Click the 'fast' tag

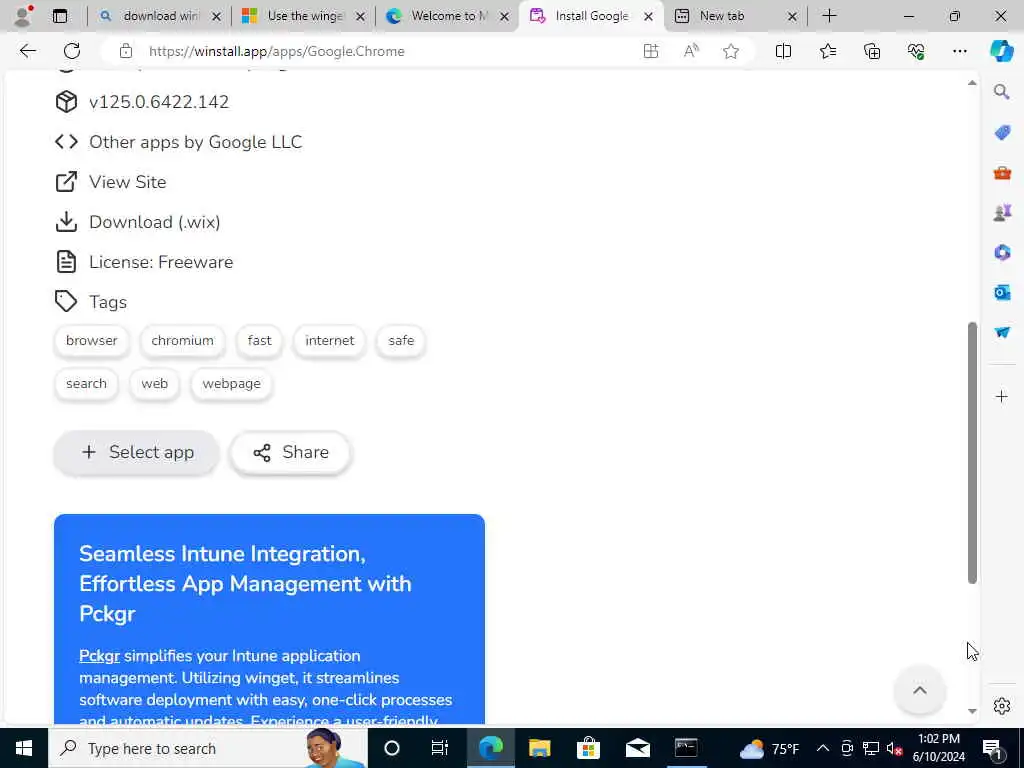point(259,340)
